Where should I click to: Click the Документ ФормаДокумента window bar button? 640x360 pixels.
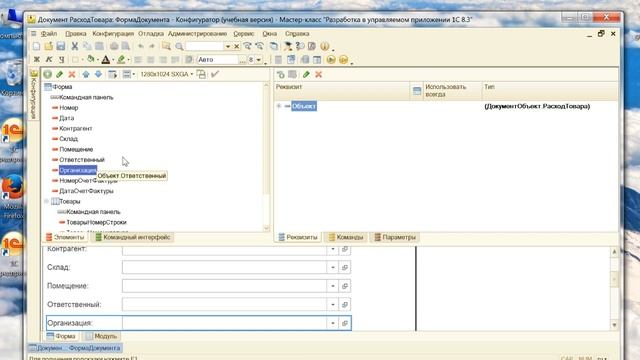coord(75,348)
